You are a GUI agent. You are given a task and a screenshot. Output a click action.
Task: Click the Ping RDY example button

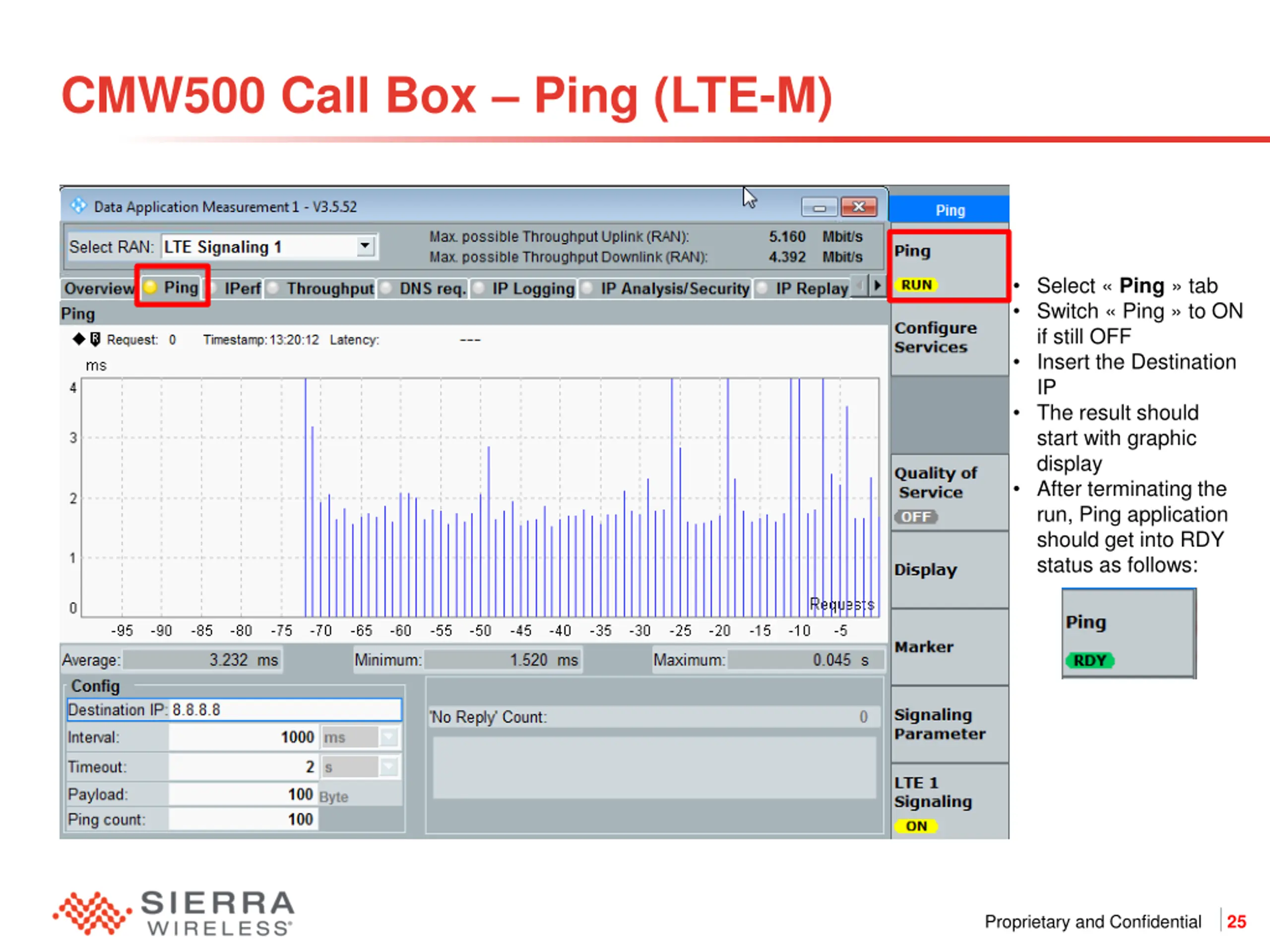(x=1129, y=634)
